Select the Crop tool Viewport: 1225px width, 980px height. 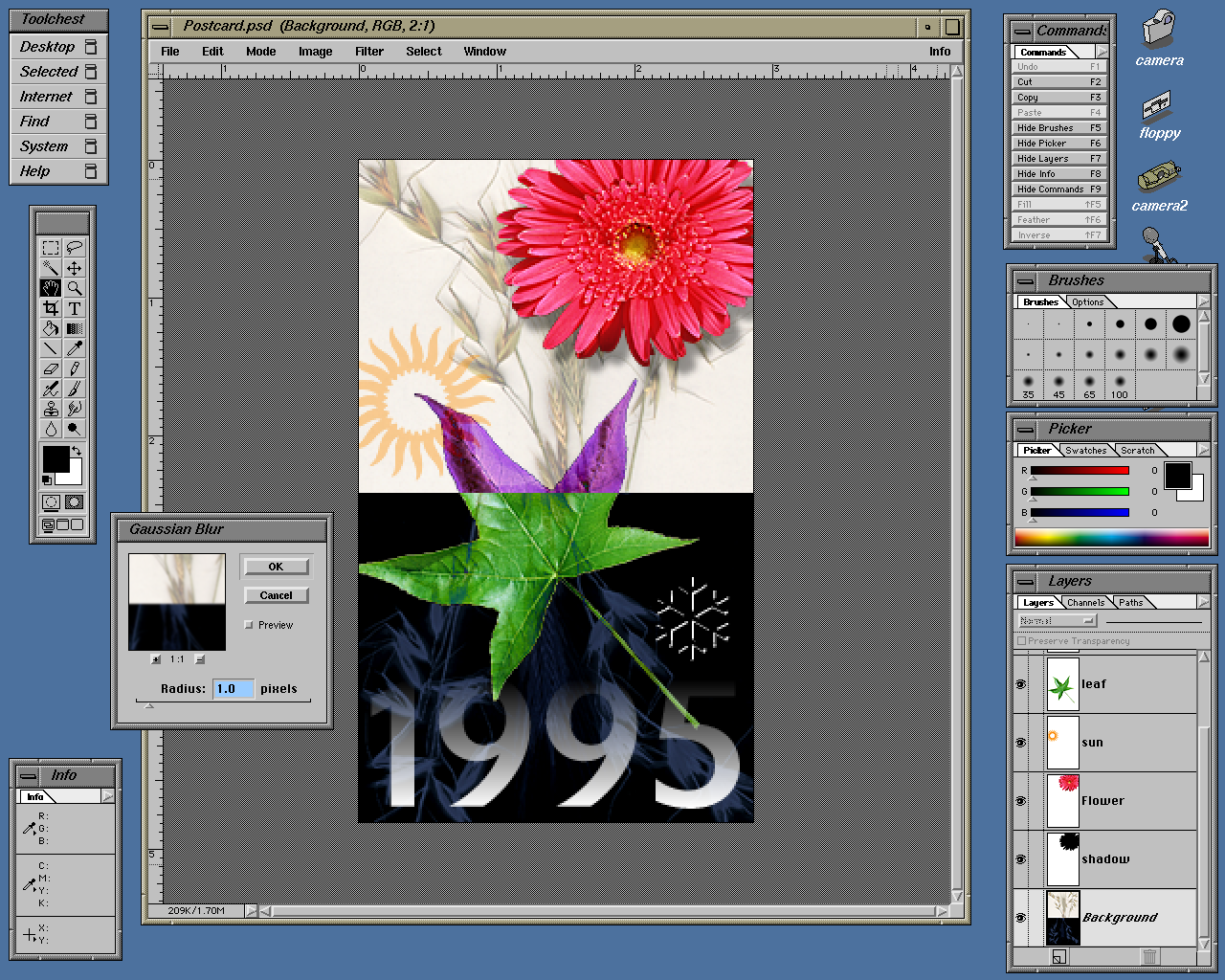(x=51, y=308)
